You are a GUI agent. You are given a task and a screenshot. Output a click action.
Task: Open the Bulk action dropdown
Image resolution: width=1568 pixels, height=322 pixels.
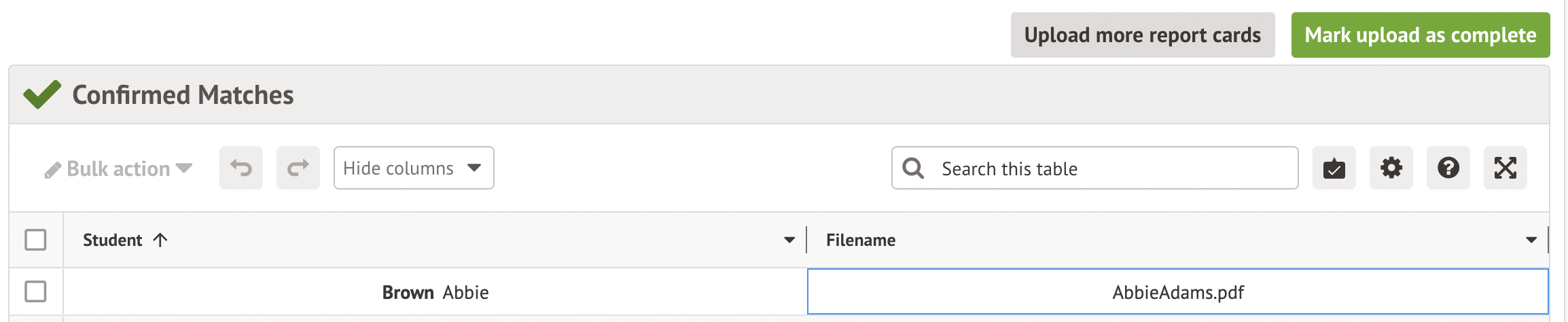tap(118, 168)
